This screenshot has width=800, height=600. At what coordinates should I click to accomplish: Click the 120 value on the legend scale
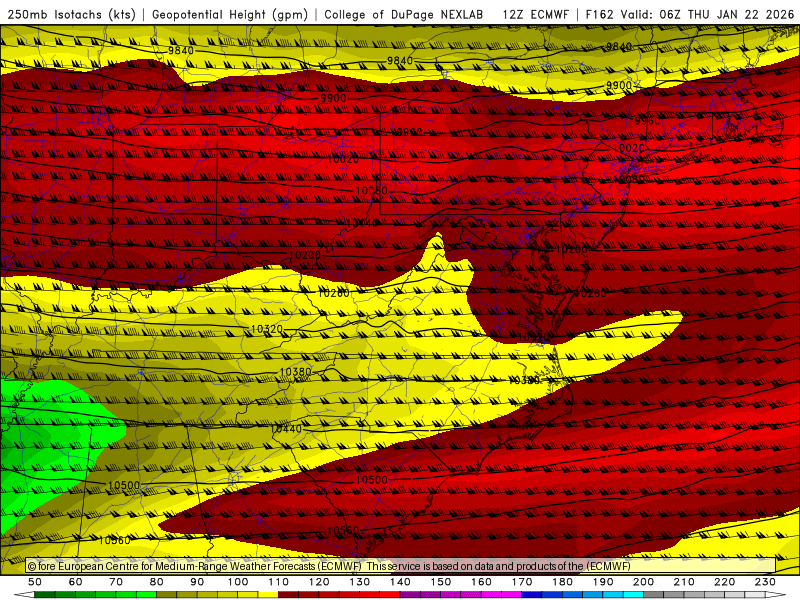pyautogui.click(x=319, y=582)
